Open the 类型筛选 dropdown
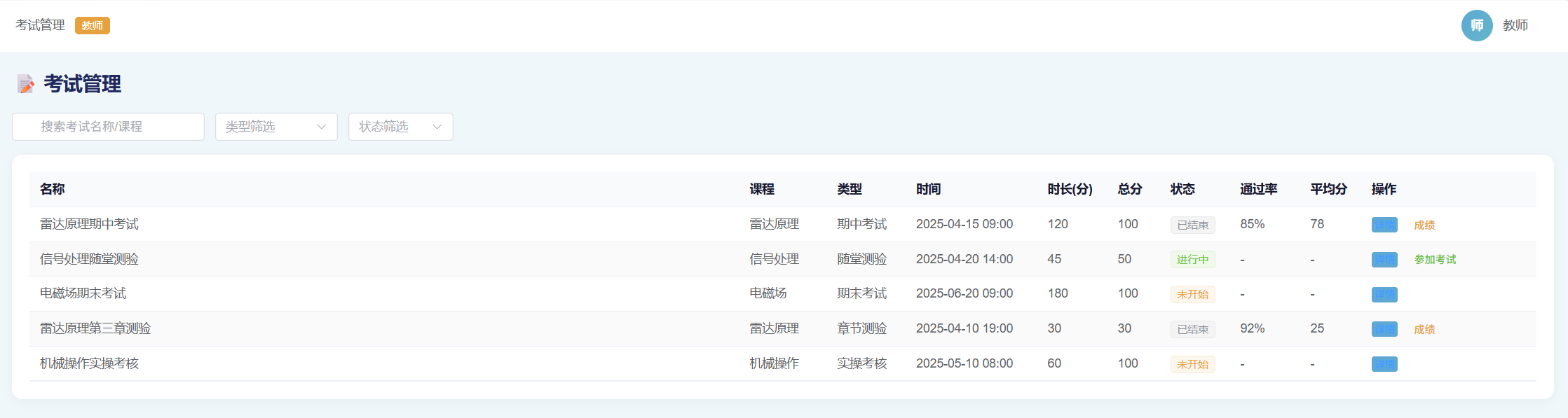 pyautogui.click(x=276, y=127)
